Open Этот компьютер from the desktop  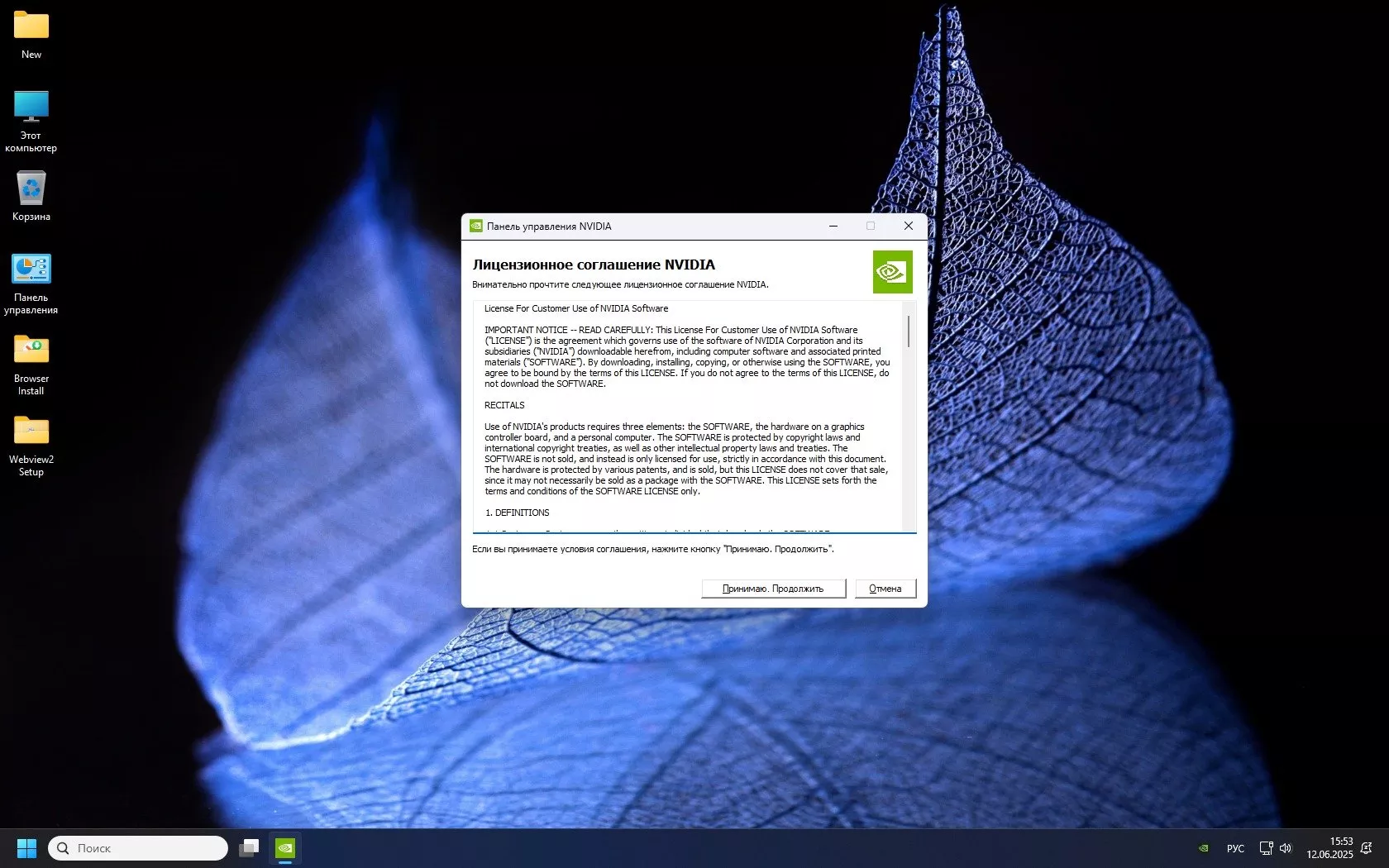[x=31, y=107]
